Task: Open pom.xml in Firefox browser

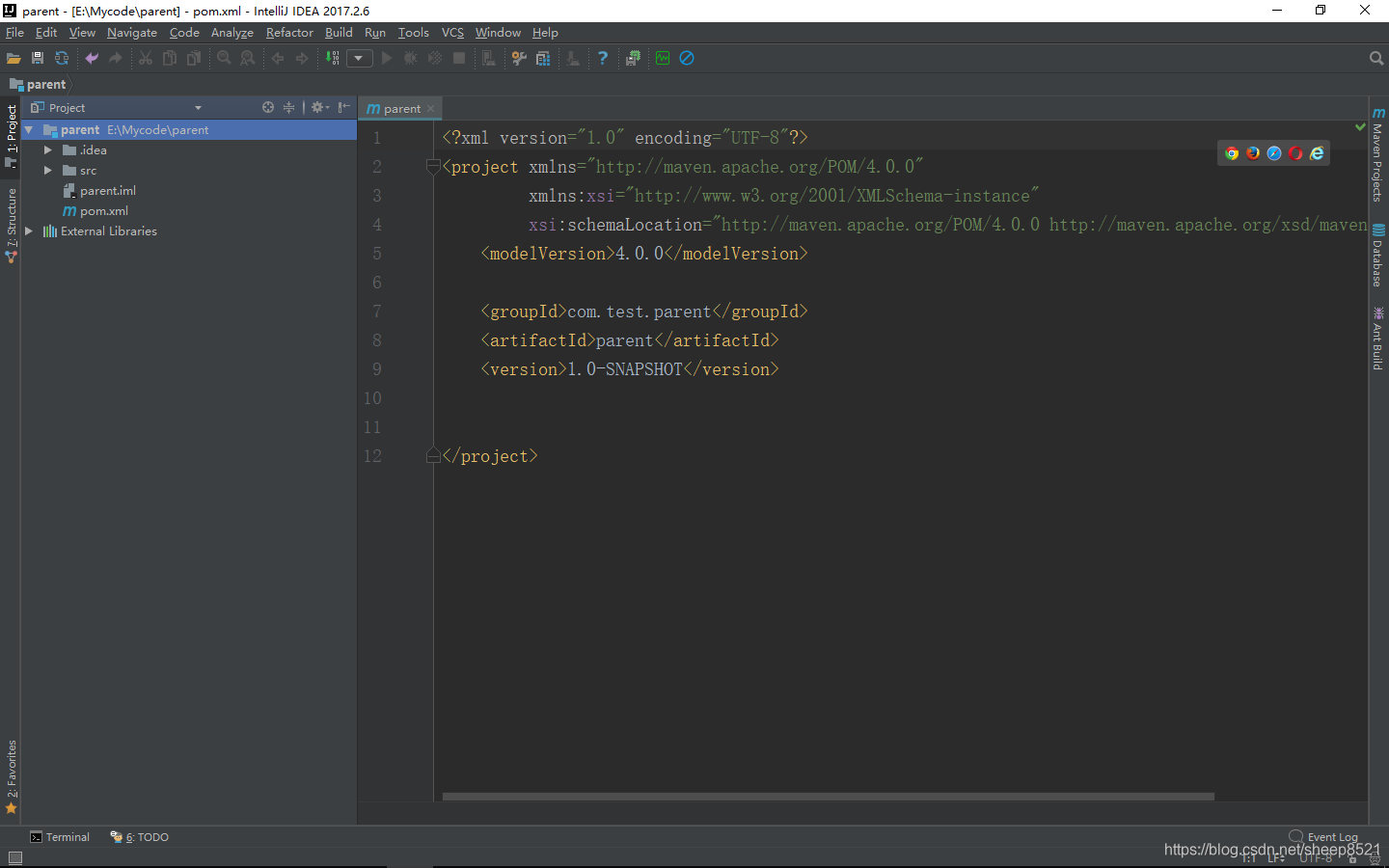Action: click(x=1253, y=153)
